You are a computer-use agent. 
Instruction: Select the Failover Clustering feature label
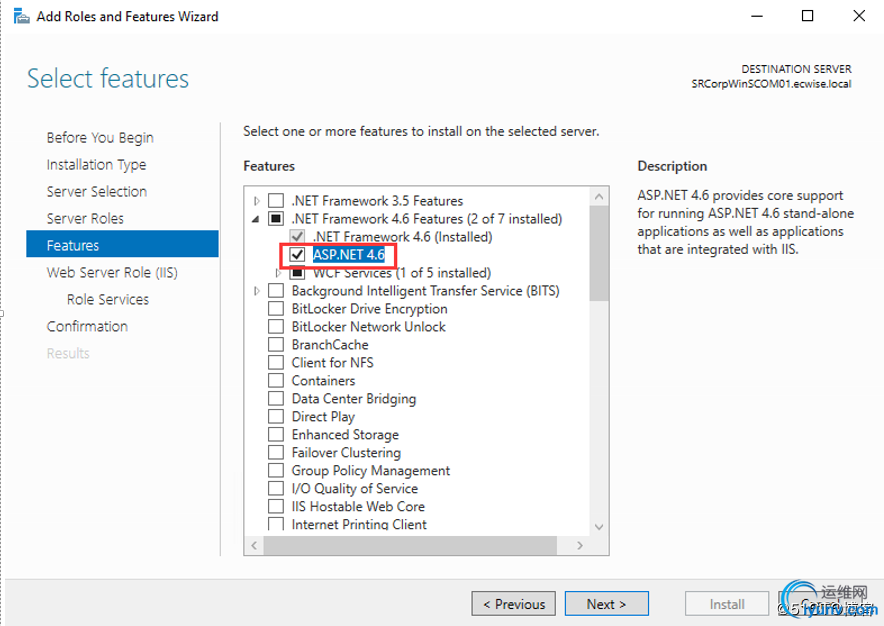tap(345, 453)
